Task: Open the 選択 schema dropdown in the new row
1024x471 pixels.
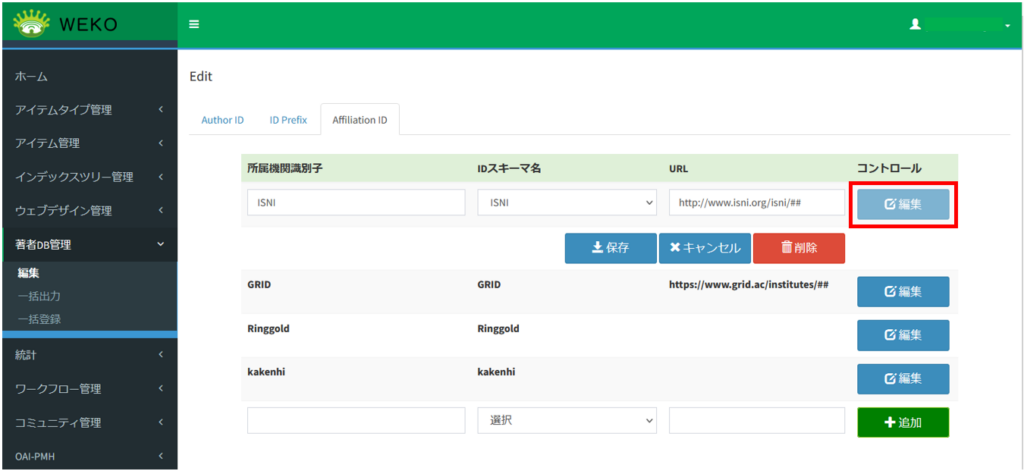Action: [566, 421]
